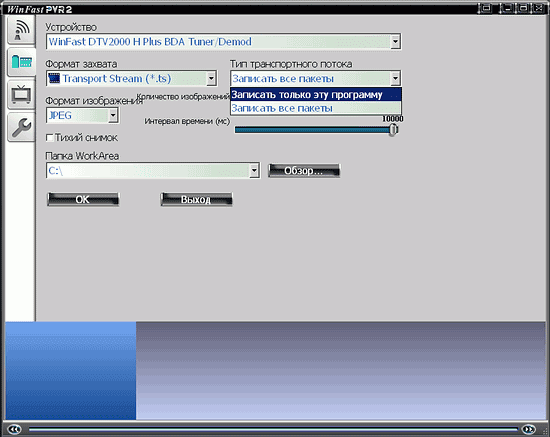The image size is (550, 437).
Task: Collapse the Тип транспортного потока dropdown arrow
Action: (x=395, y=79)
